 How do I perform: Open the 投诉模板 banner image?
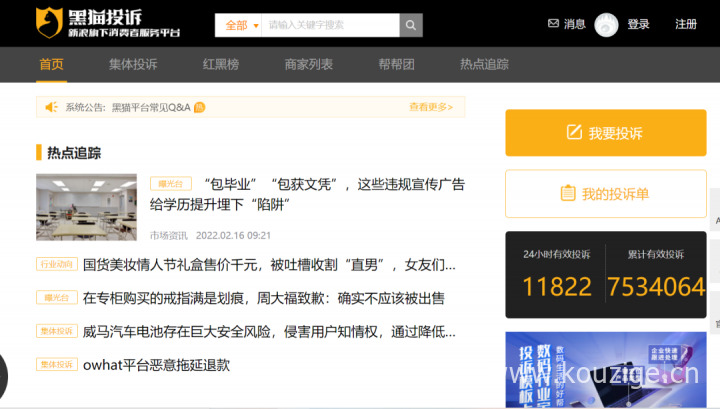point(606,370)
